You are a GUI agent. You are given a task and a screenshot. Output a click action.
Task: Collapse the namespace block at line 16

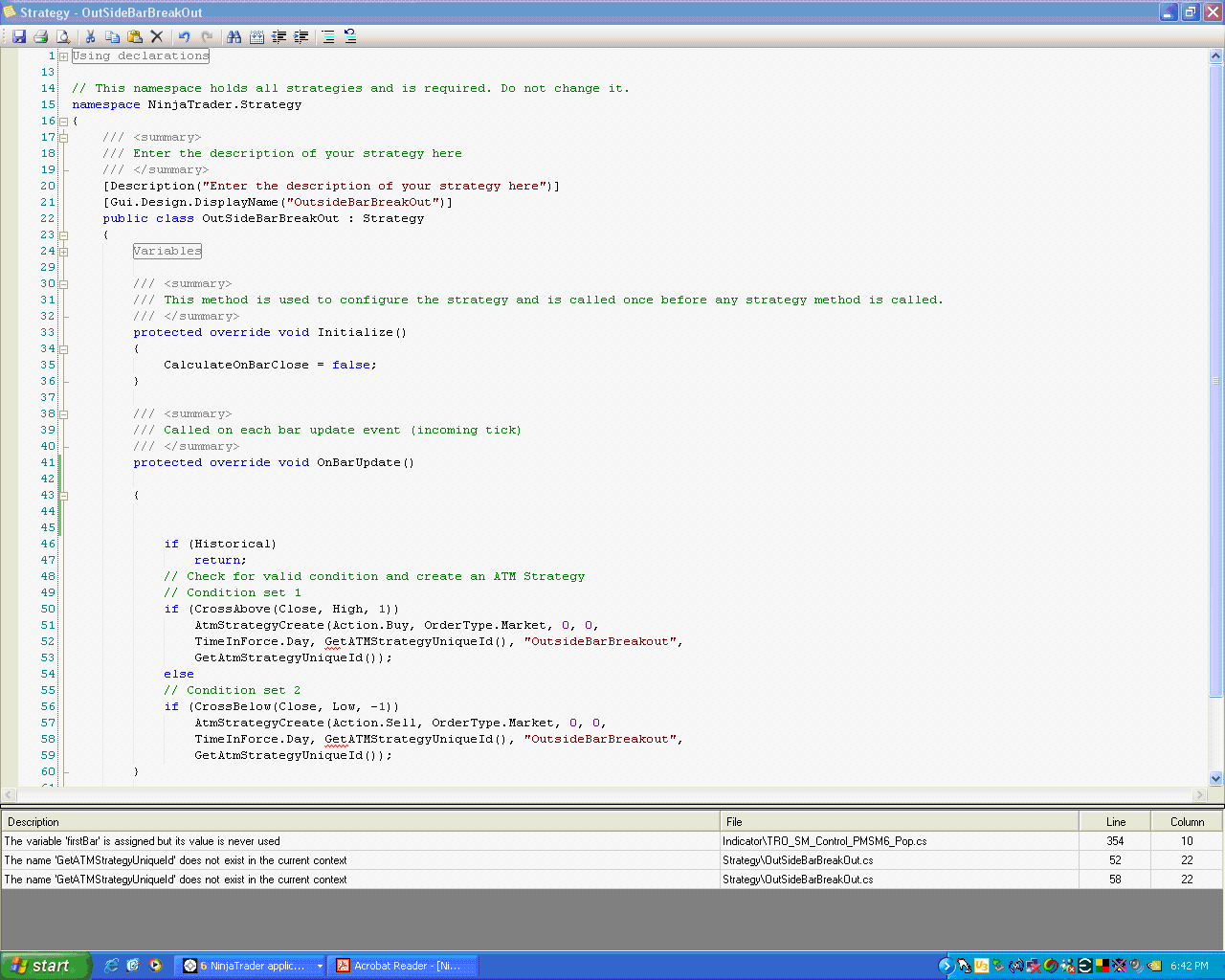click(x=63, y=122)
